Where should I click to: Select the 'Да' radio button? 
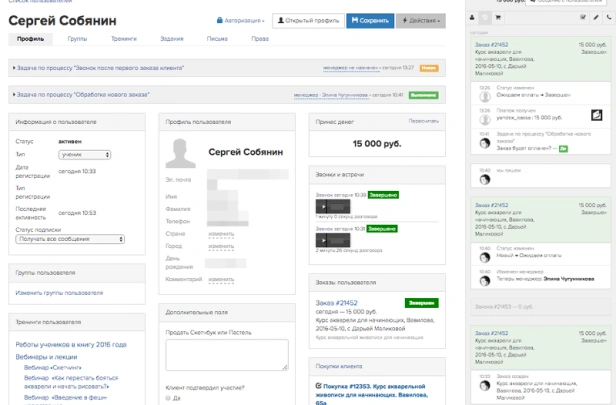[x=167, y=397]
